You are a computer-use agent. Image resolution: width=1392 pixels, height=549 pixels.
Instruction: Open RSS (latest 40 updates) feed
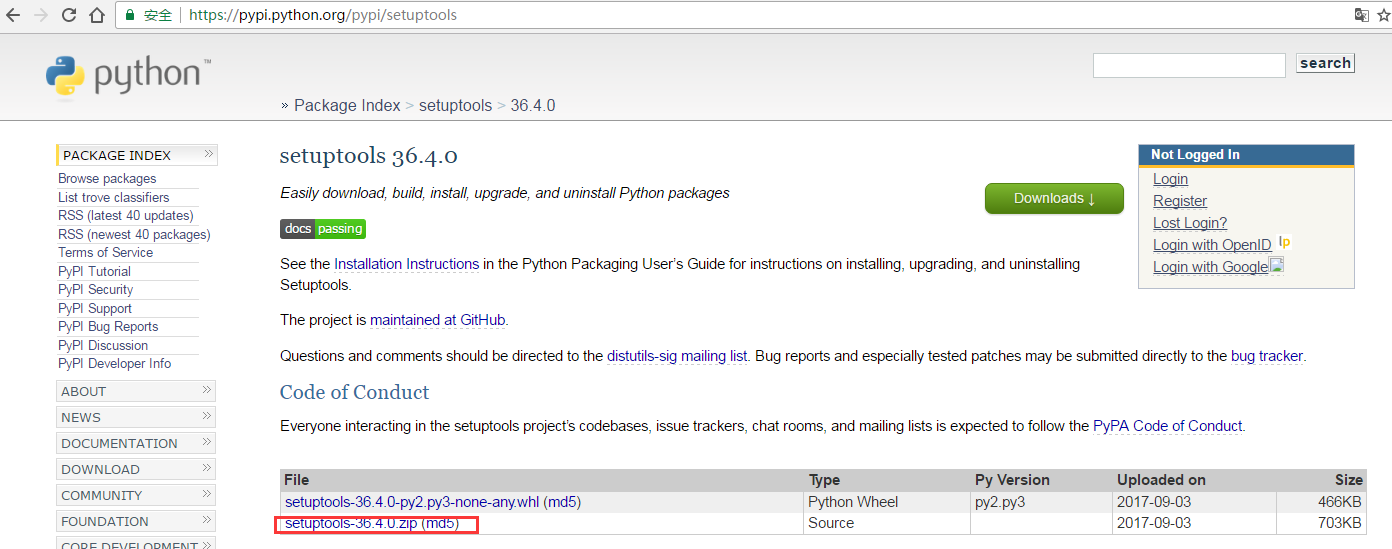[x=126, y=215]
